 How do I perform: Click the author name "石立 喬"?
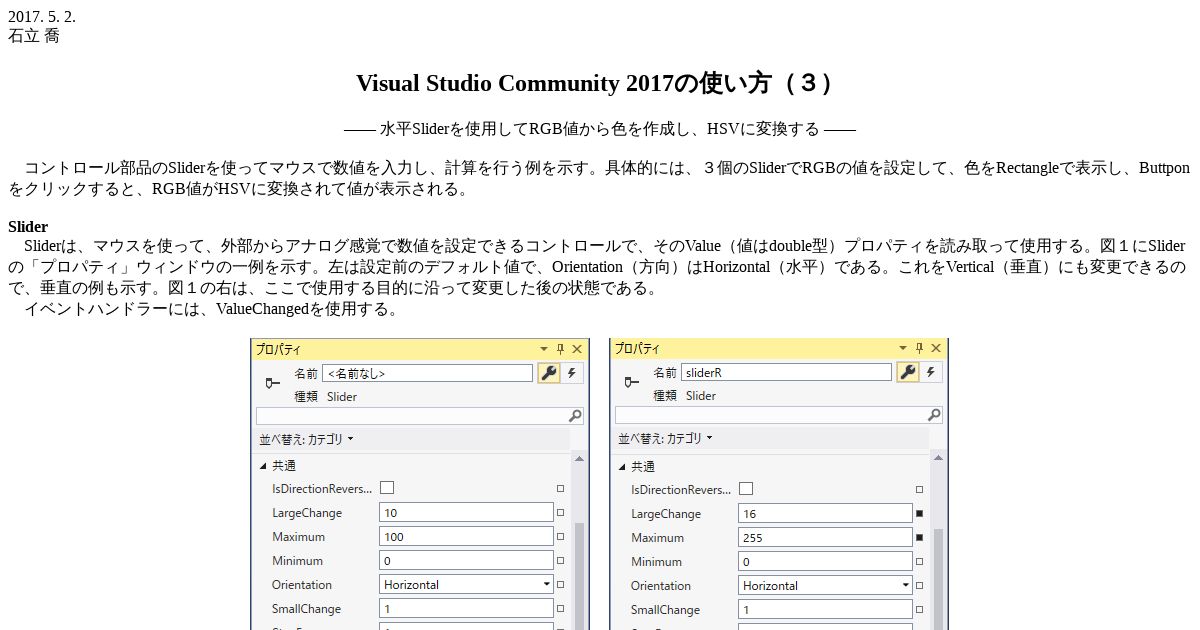34,36
